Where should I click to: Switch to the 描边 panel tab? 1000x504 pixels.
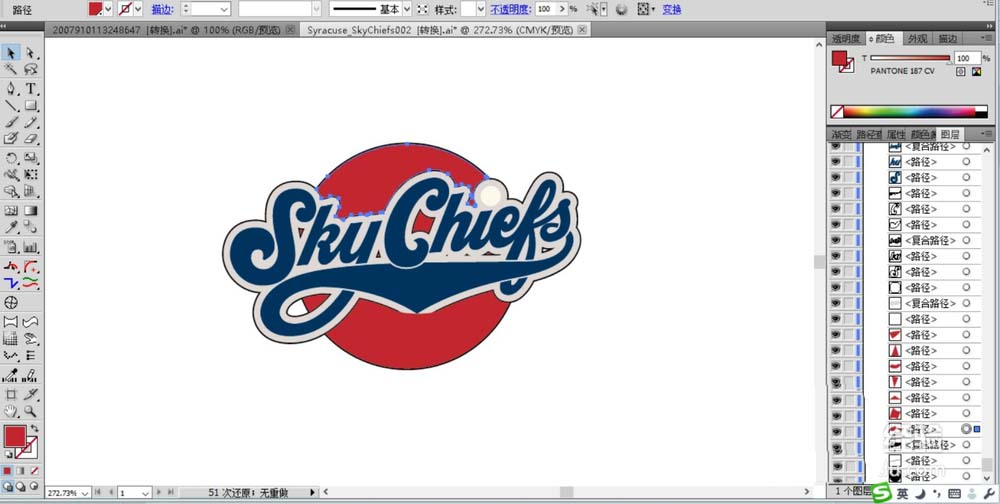click(948, 39)
